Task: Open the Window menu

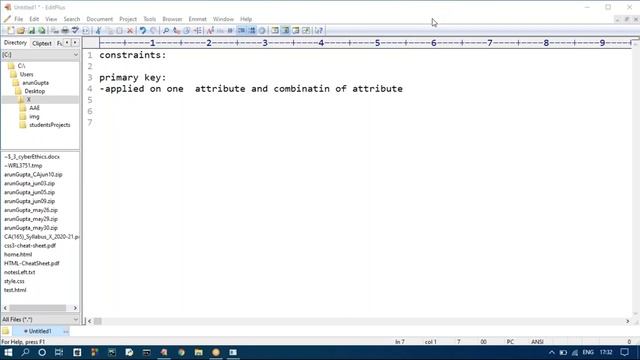Action: [223, 19]
